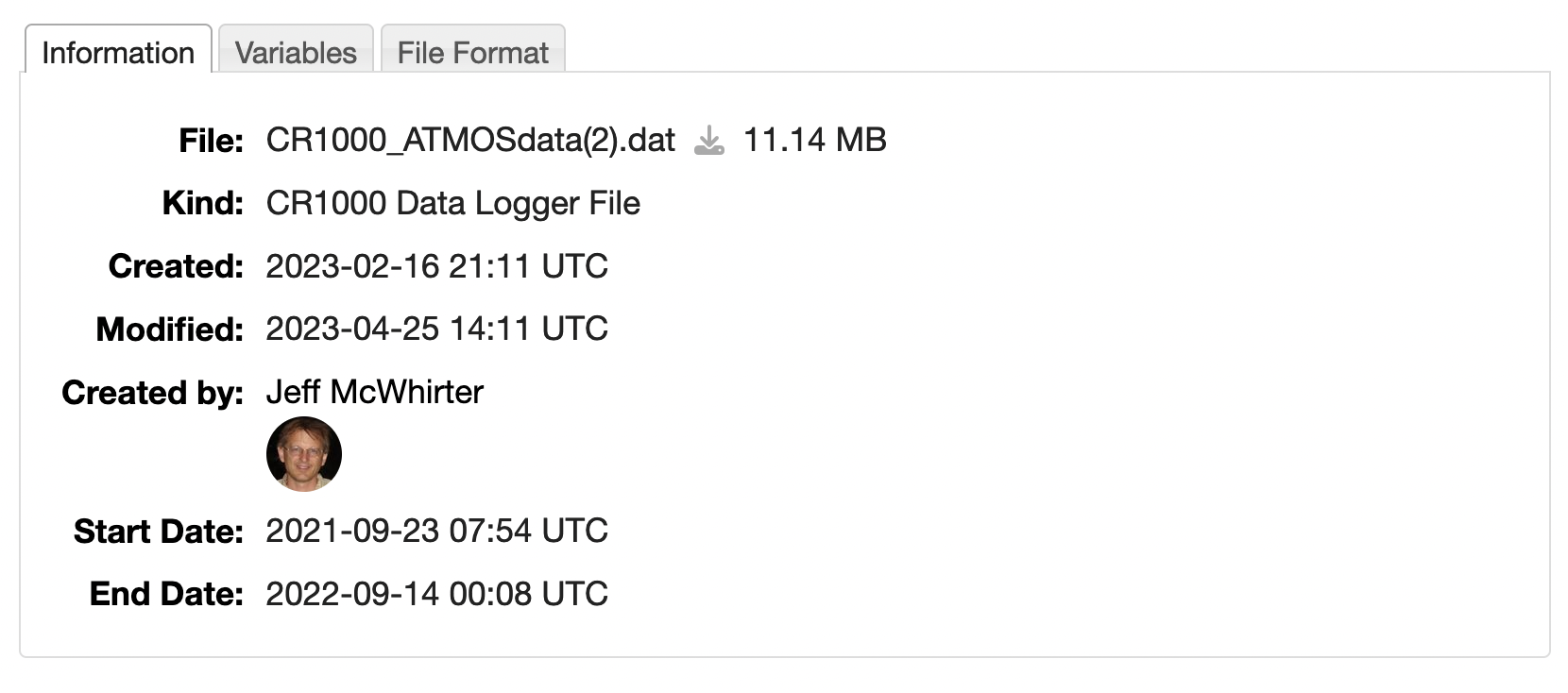Image resolution: width=1568 pixels, height=693 pixels.
Task: Click the Jeff McWhirter creator name
Action: pyautogui.click(x=374, y=392)
